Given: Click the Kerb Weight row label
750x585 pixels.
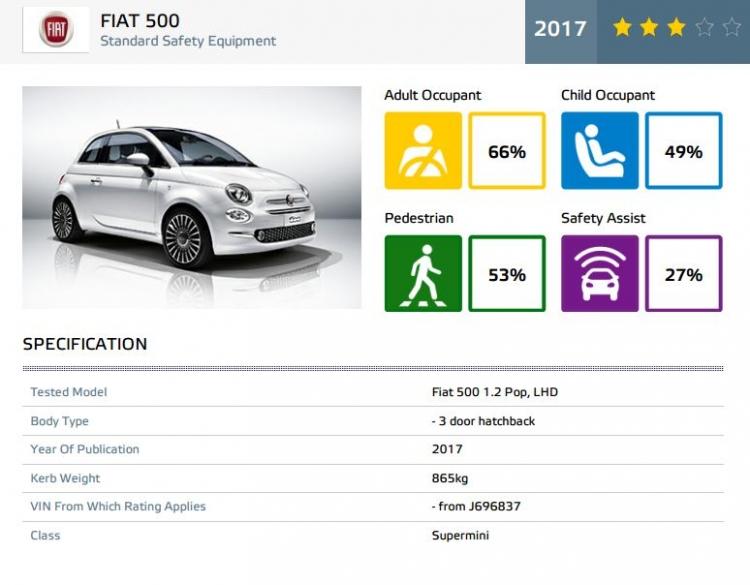Looking at the screenshot, I should pos(66,478).
